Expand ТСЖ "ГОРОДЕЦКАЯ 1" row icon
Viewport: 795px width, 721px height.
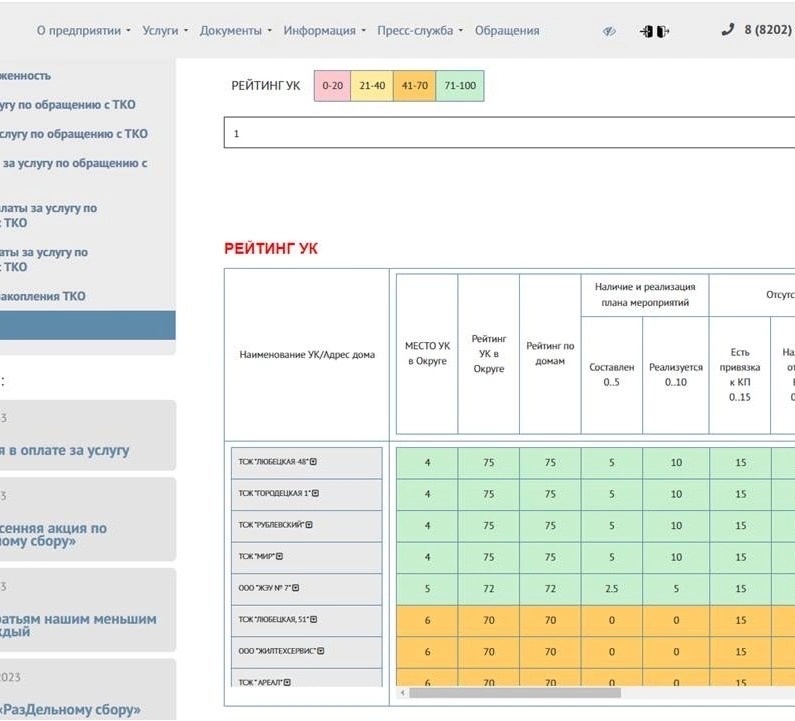[316, 494]
